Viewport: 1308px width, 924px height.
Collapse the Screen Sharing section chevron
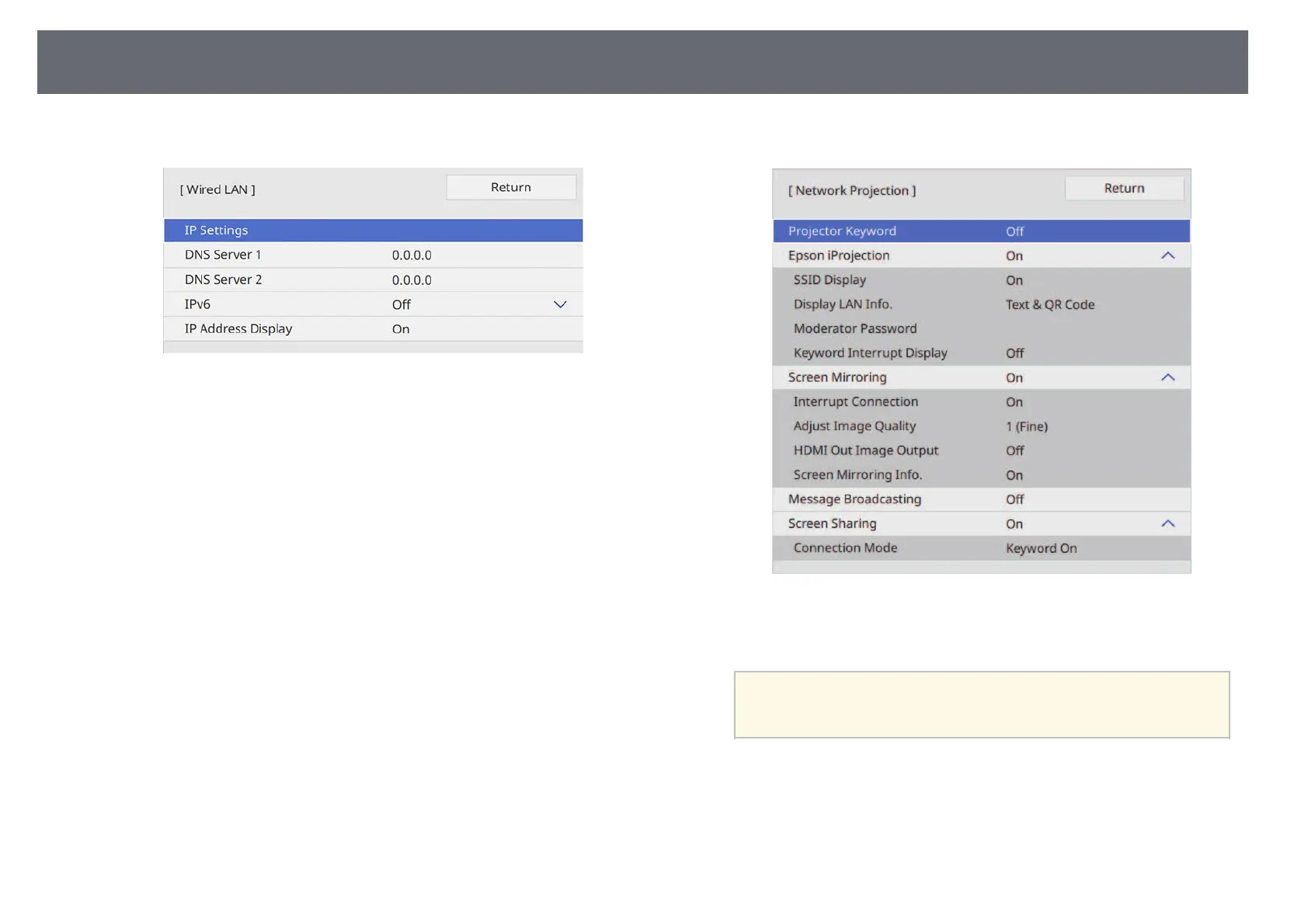1167,523
